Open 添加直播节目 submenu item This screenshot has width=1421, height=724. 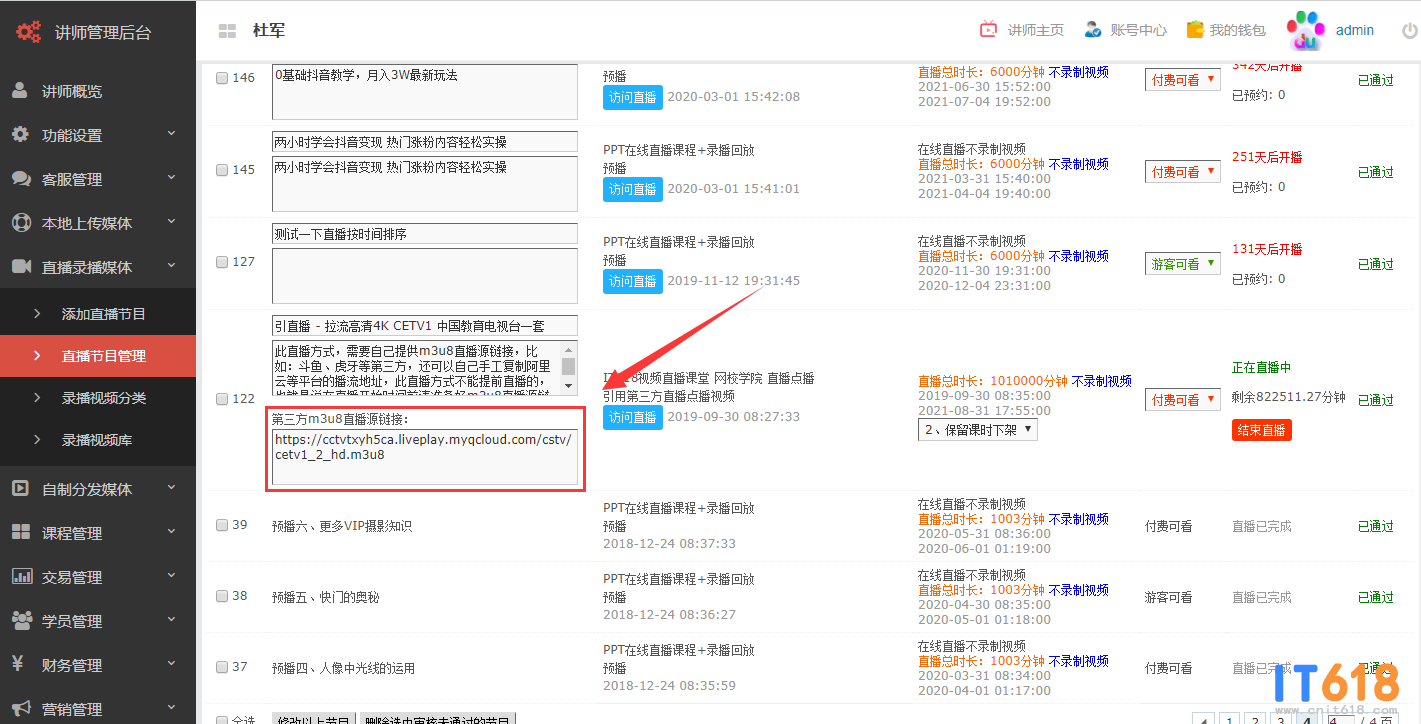(x=103, y=314)
